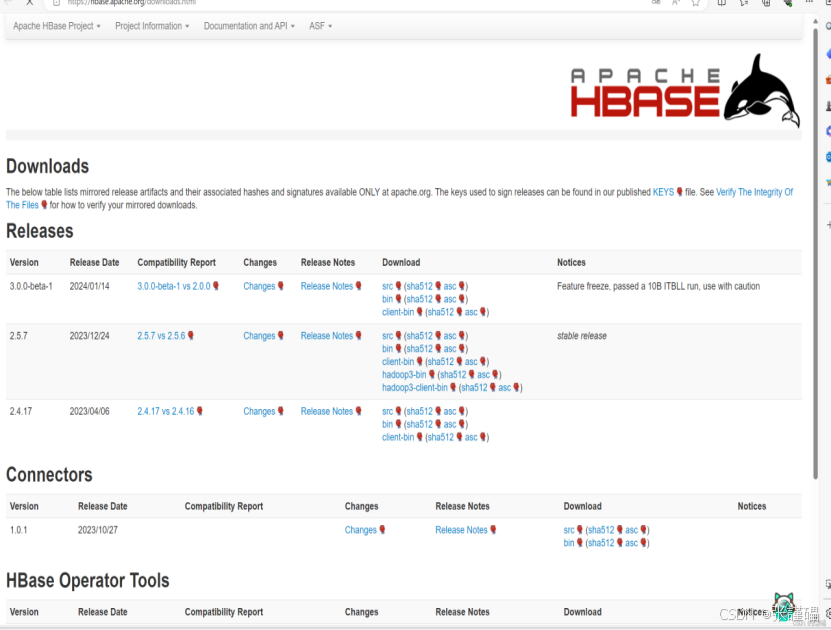Image resolution: width=831 pixels, height=630 pixels.
Task: Open favorites list icon in browser toolbar
Action: [744, 3]
